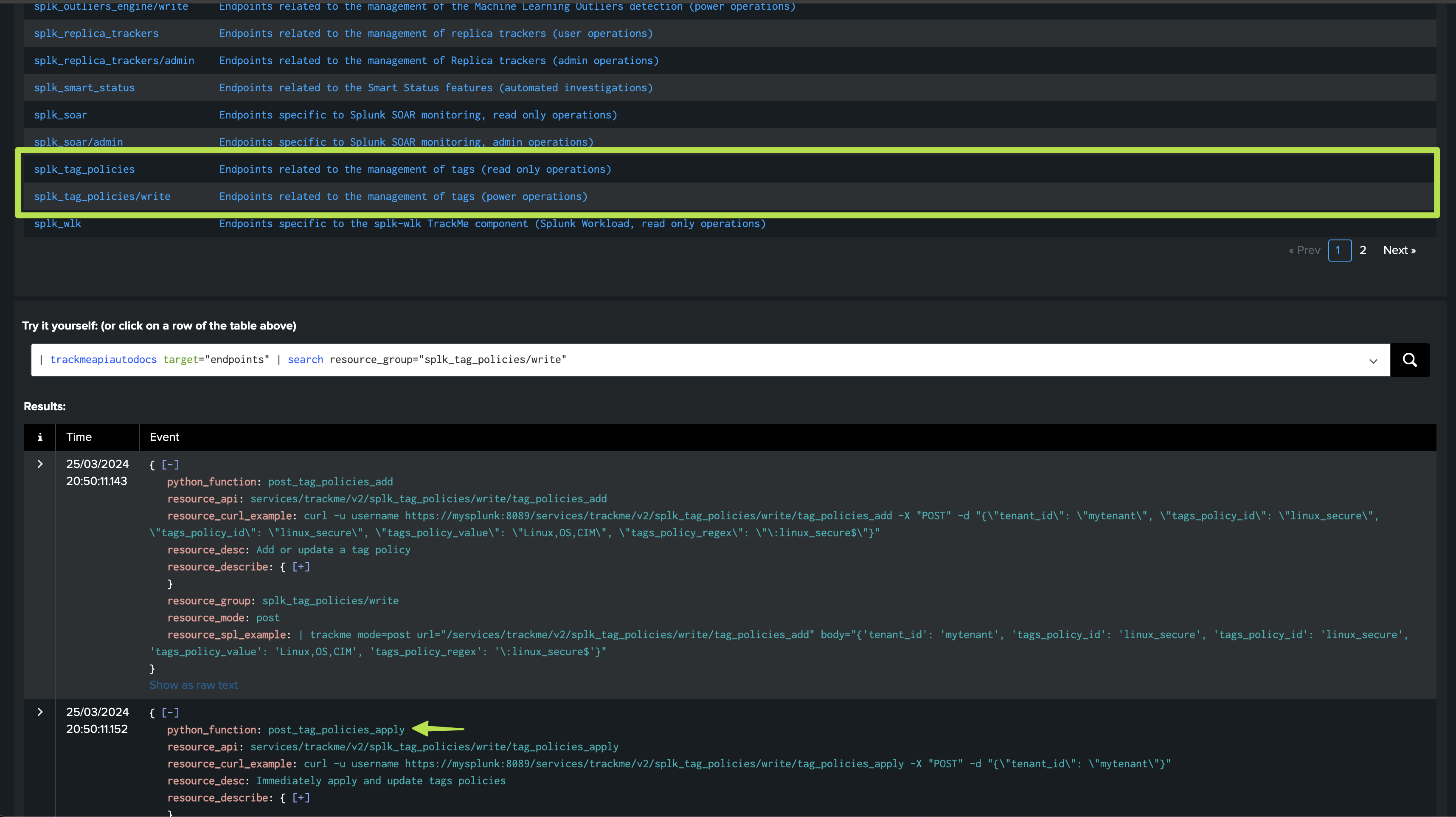Click the Next » pagination link
Screen dimensions: 1456x817
[x=1399, y=251]
